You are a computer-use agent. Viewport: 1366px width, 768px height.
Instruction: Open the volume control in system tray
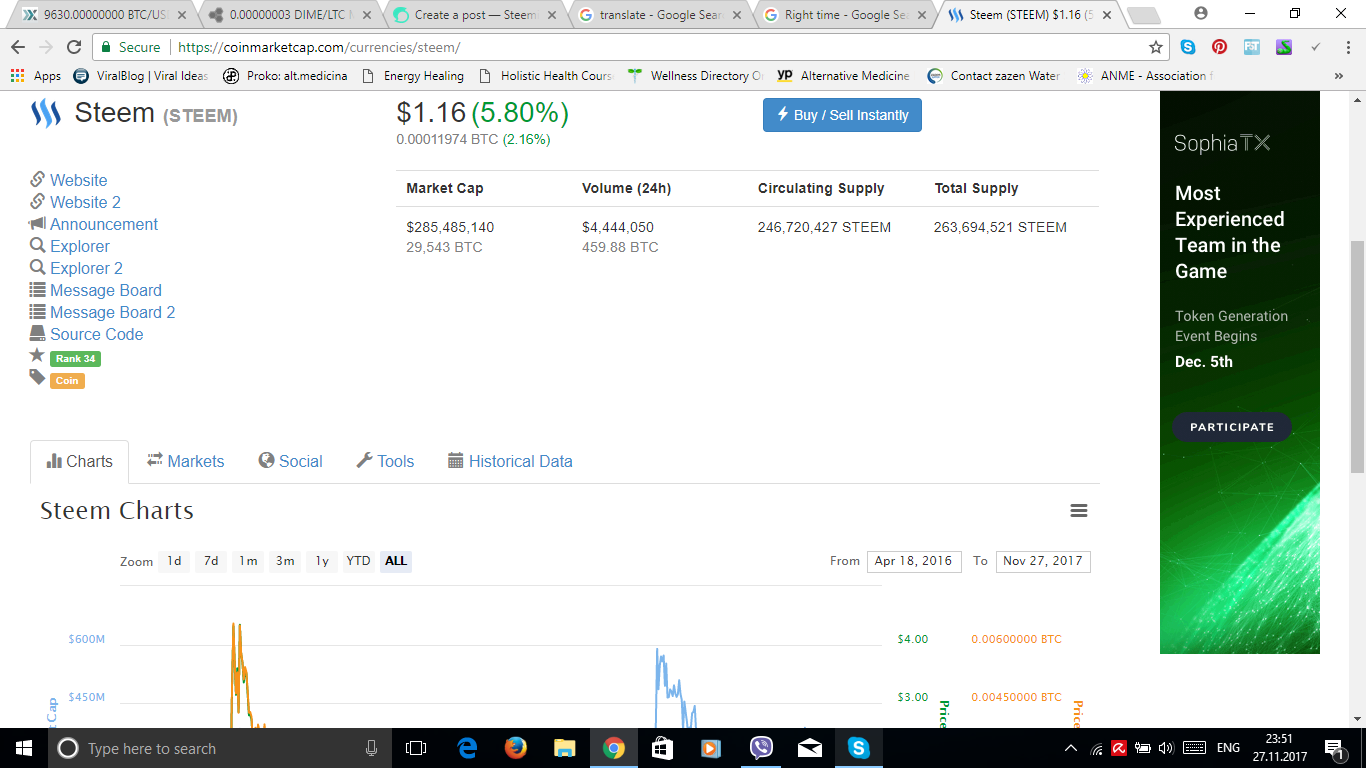pos(1165,748)
